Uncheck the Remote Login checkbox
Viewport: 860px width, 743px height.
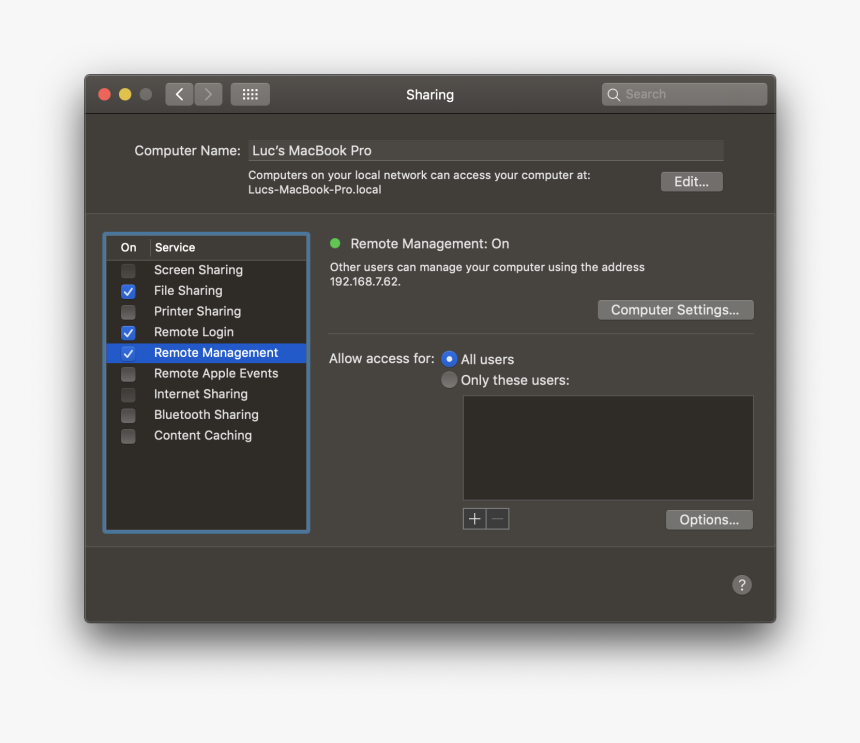pos(128,332)
